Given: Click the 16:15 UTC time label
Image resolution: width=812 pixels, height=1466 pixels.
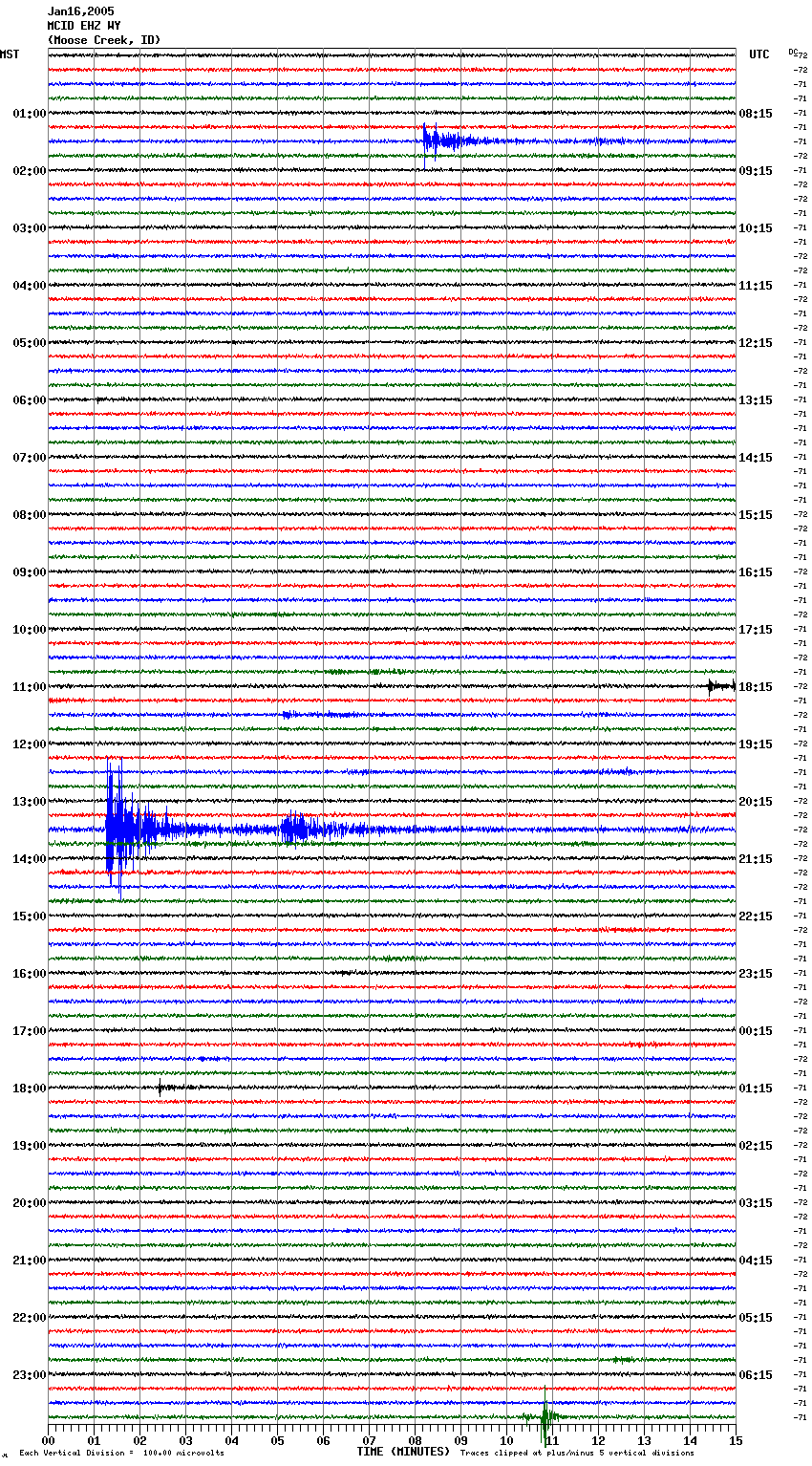Looking at the screenshot, I should (x=756, y=572).
